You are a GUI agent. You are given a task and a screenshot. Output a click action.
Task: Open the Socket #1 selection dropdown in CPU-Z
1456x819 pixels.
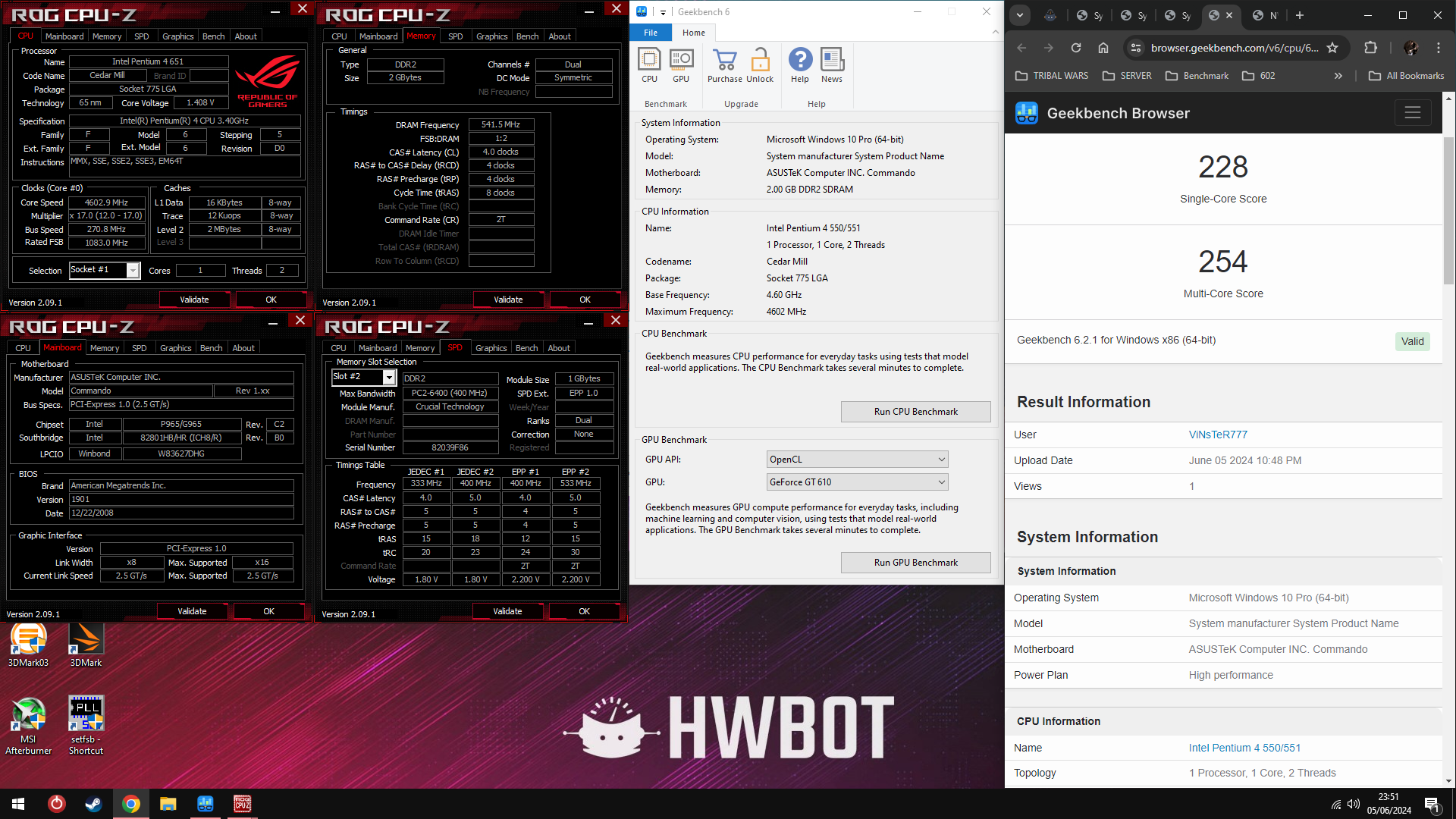(x=133, y=270)
